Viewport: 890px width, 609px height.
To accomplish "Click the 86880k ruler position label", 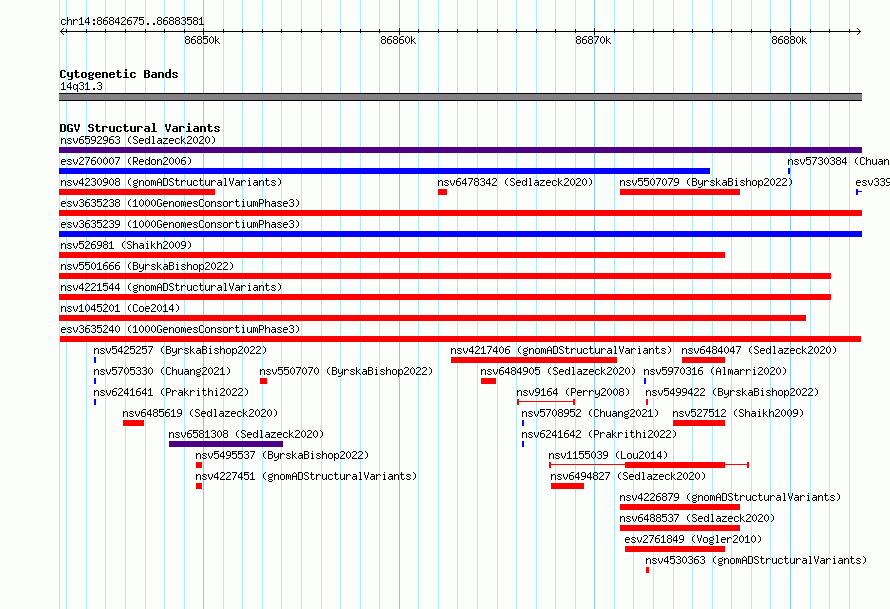I will point(789,40).
